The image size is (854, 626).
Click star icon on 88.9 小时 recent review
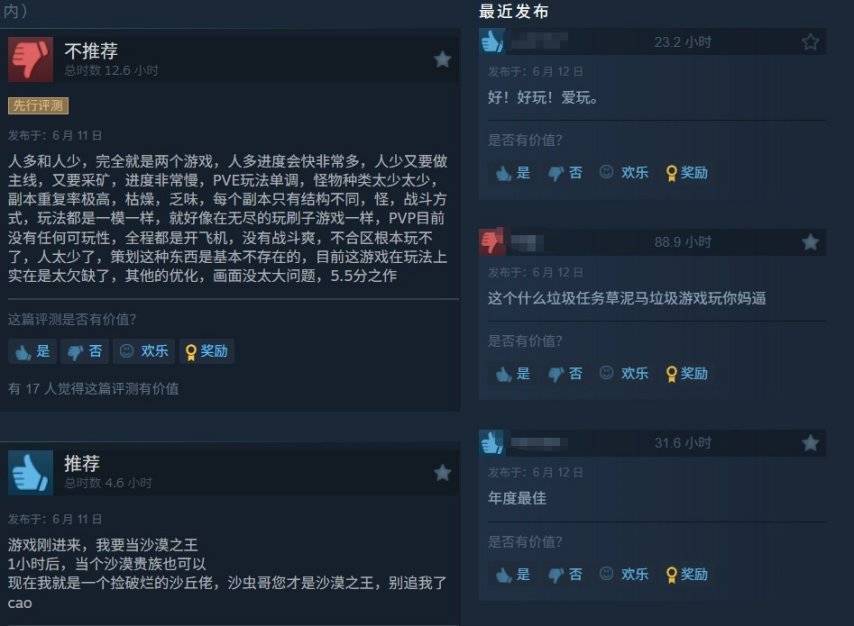(810, 242)
